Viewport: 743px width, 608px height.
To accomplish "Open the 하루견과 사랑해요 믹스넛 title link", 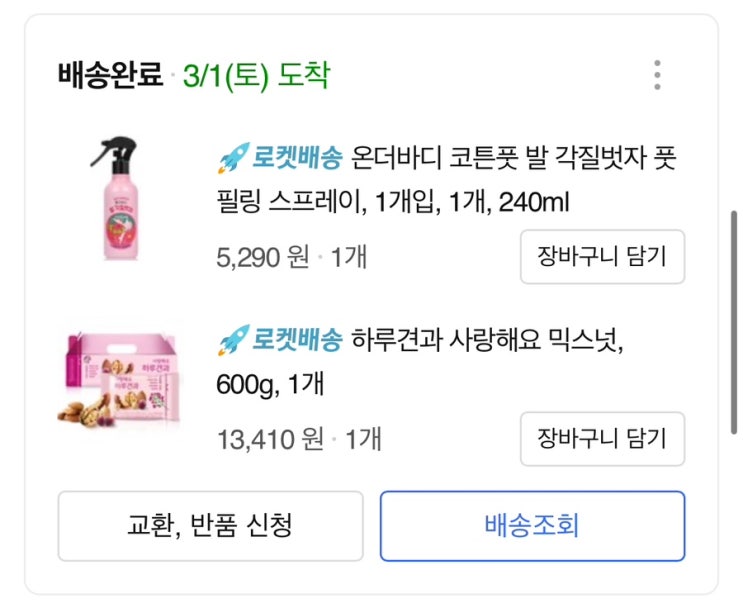I will point(420,362).
